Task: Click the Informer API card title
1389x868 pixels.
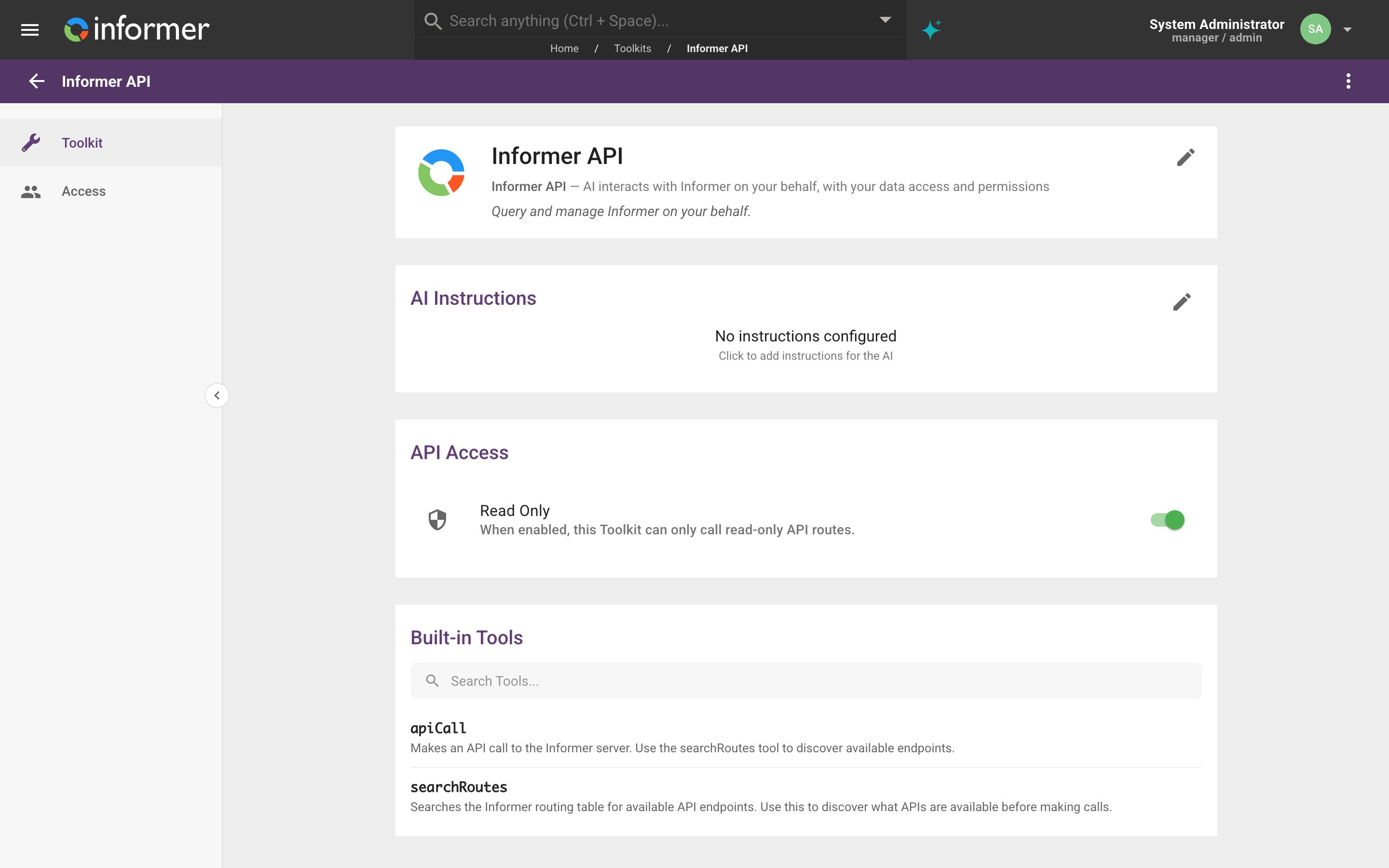Action: click(x=557, y=156)
